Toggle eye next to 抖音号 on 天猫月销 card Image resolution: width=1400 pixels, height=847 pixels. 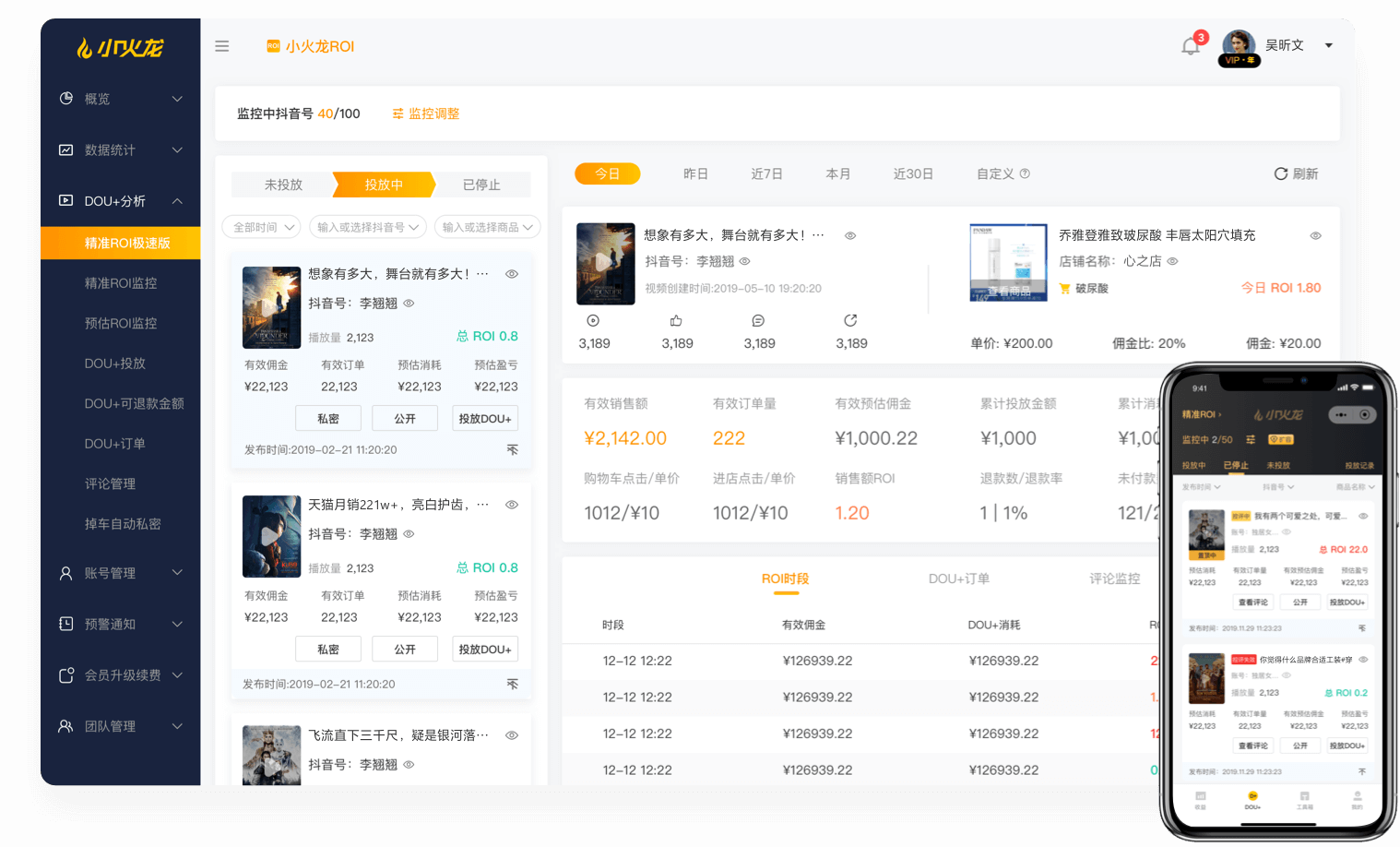point(409,533)
